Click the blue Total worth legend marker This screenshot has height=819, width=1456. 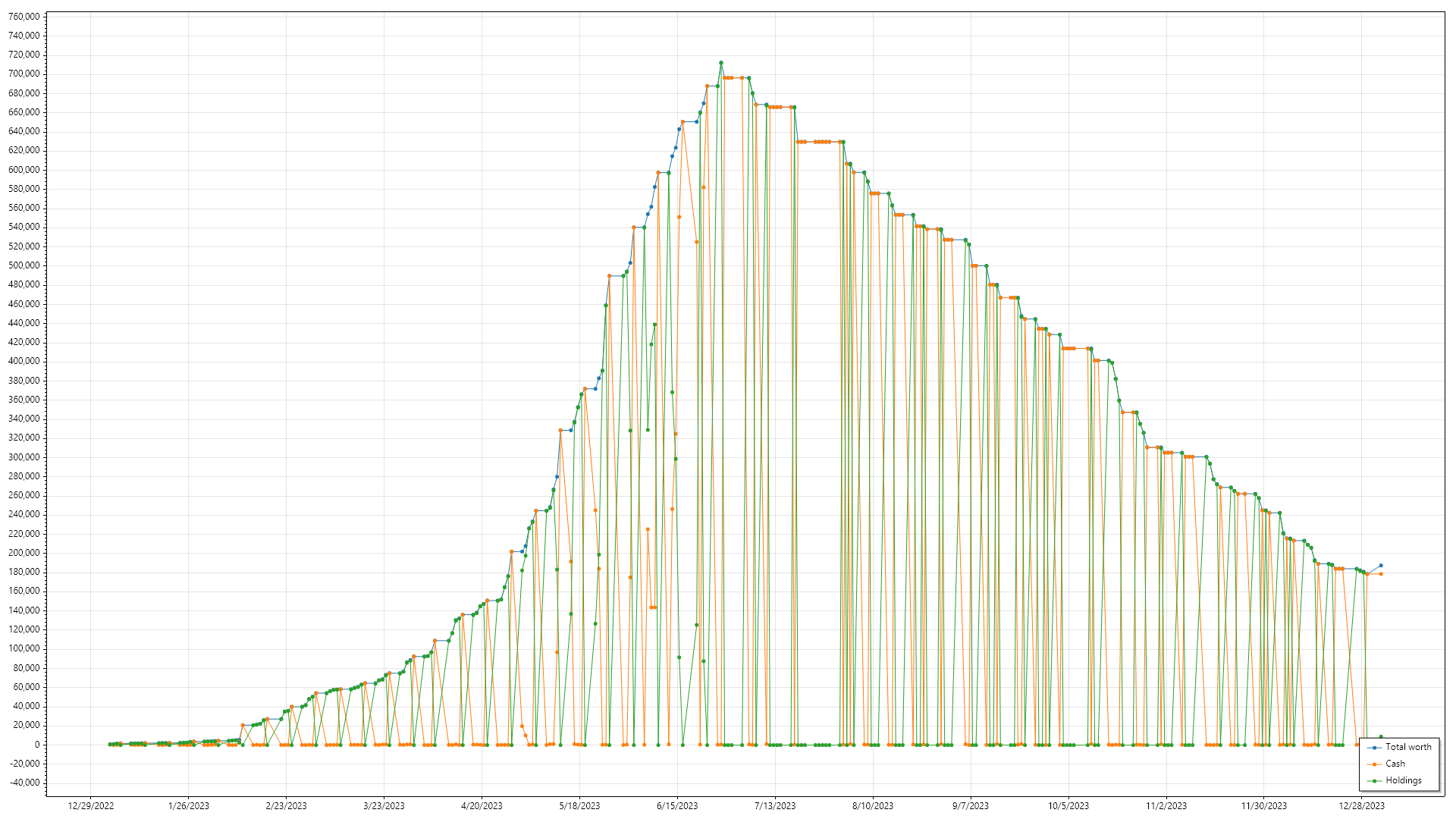[x=1375, y=748]
